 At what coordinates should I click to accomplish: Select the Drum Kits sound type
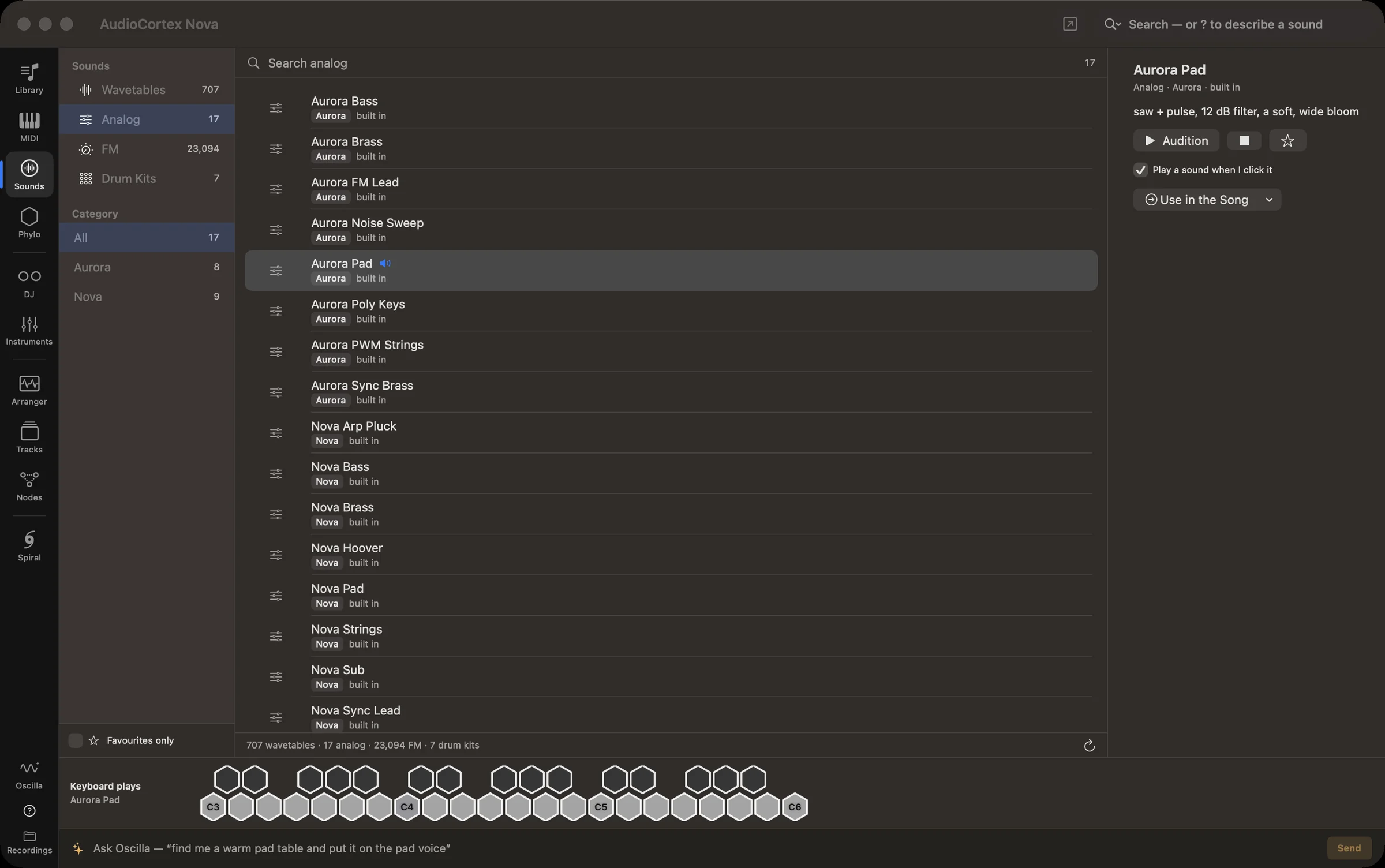[147, 178]
